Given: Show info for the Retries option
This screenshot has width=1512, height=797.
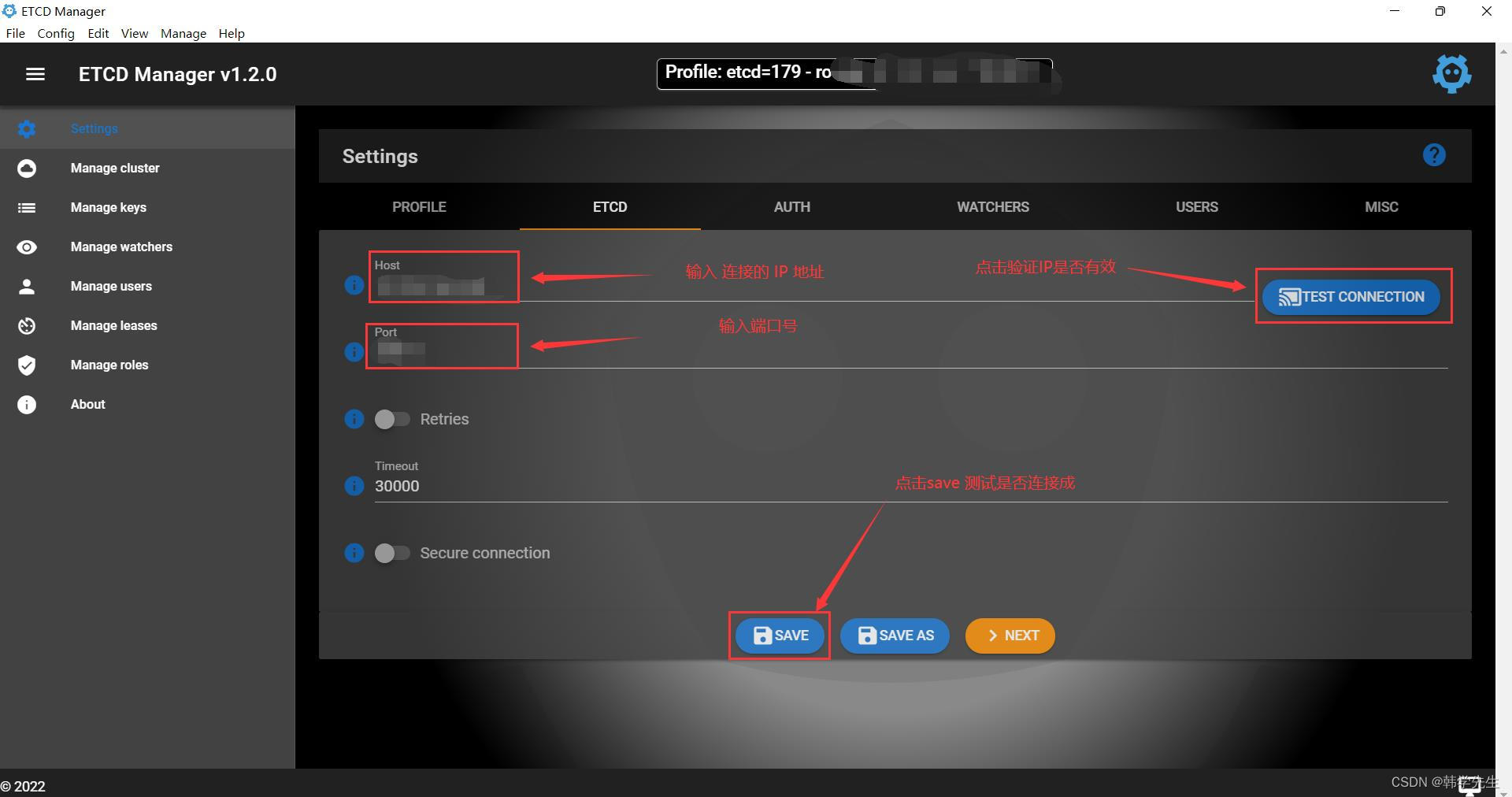Looking at the screenshot, I should point(354,419).
